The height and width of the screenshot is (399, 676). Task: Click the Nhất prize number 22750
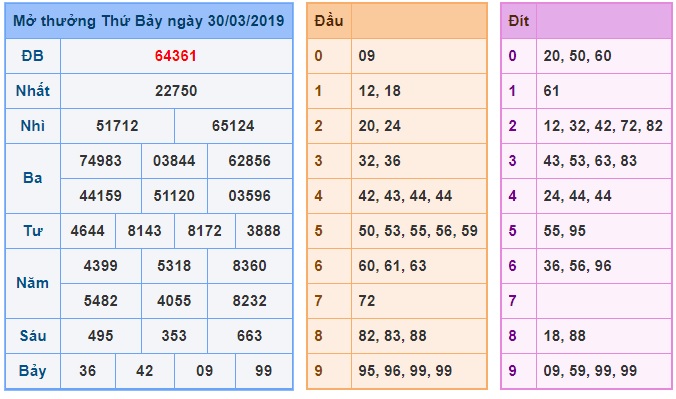[176, 91]
